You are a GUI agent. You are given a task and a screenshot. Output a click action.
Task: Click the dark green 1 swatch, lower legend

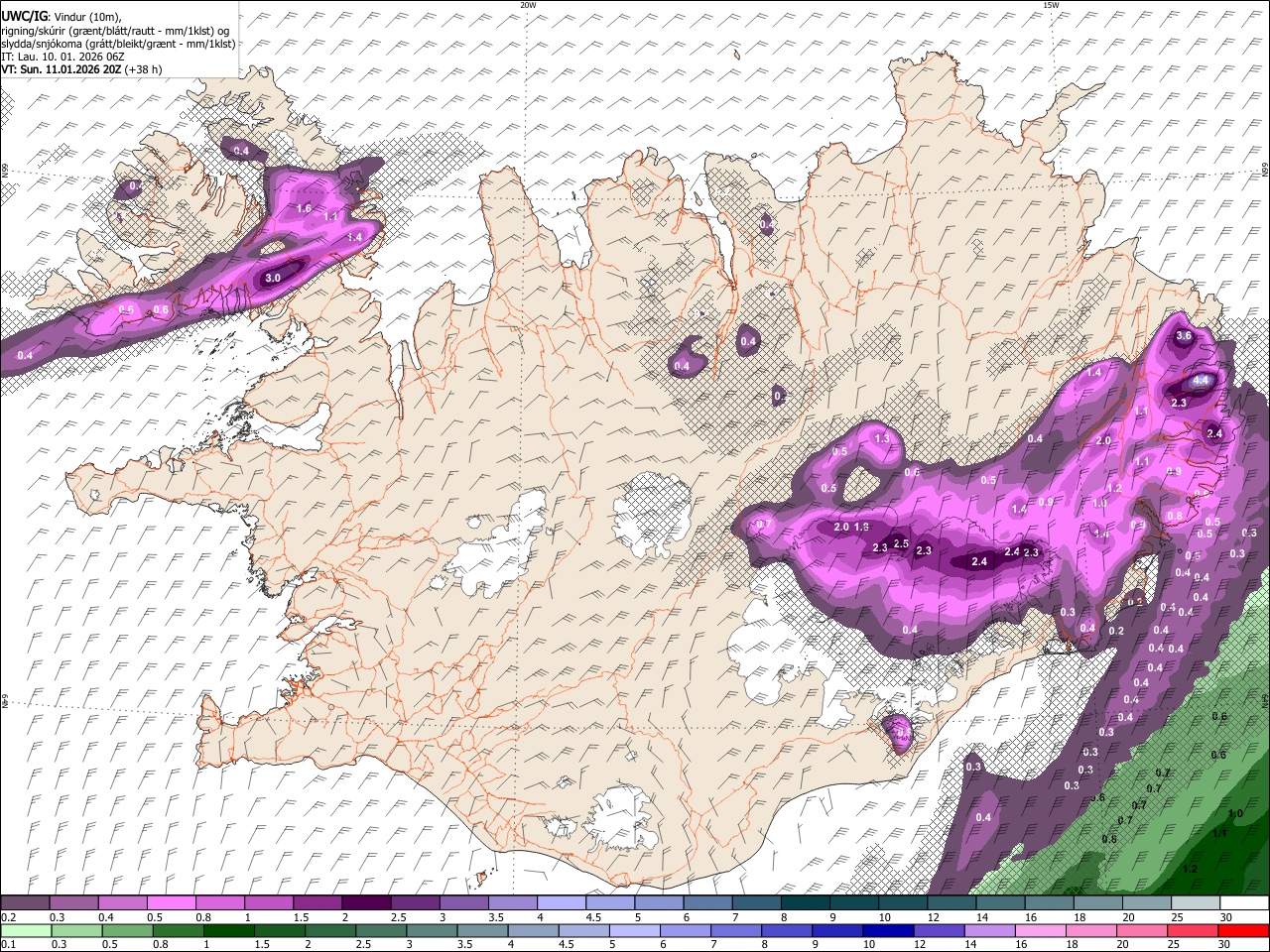click(229, 930)
